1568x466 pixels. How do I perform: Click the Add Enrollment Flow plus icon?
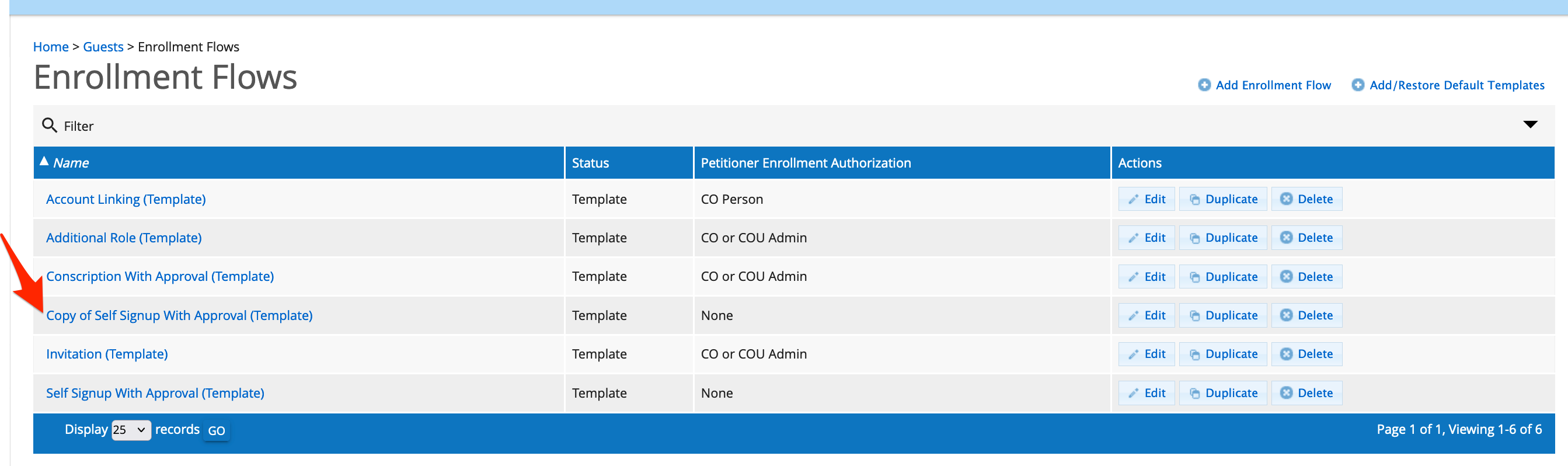pos(1204,85)
